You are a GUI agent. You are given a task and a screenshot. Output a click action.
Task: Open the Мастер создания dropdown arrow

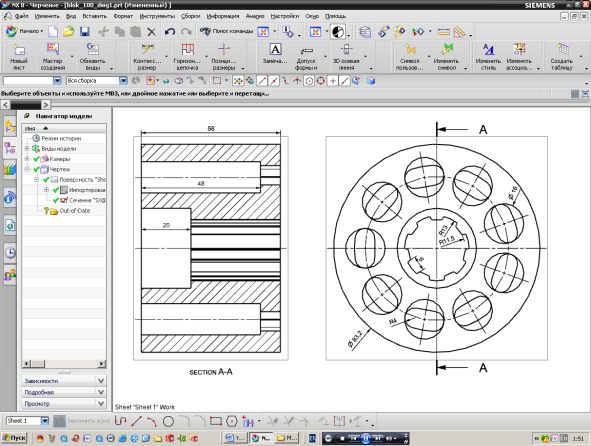pos(72,57)
